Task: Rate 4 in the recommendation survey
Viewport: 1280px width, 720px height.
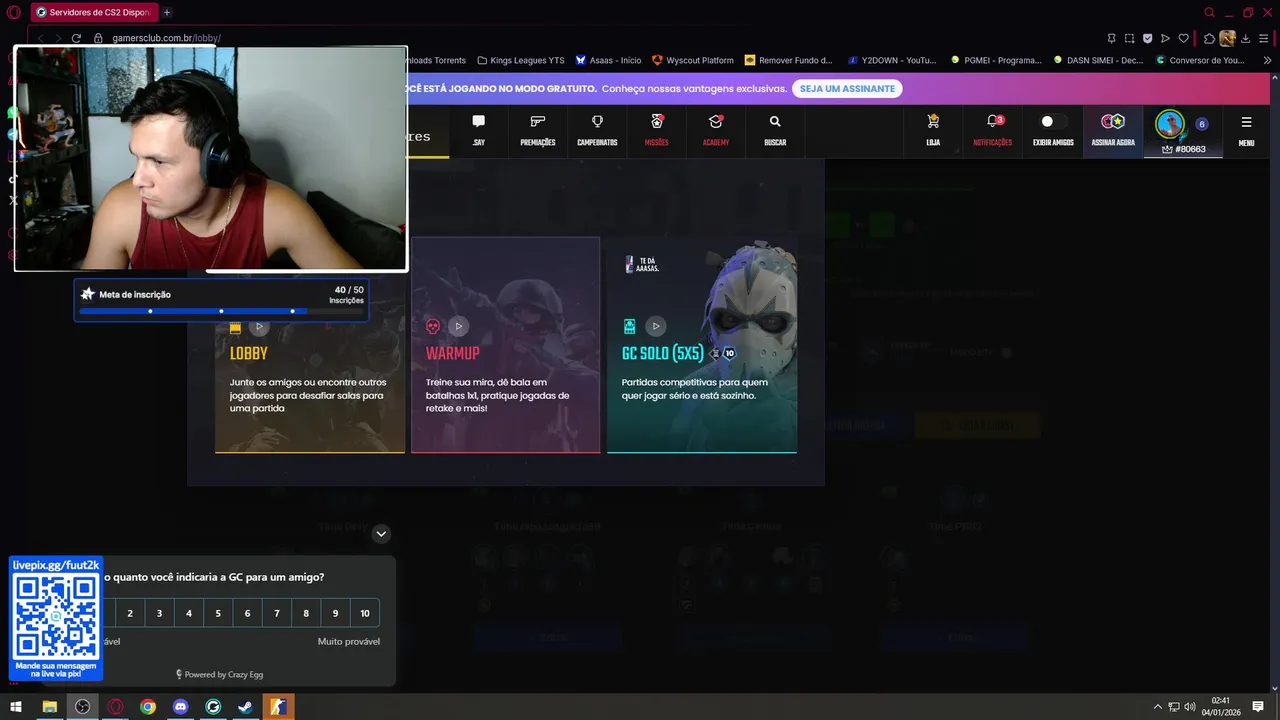Action: (189, 613)
